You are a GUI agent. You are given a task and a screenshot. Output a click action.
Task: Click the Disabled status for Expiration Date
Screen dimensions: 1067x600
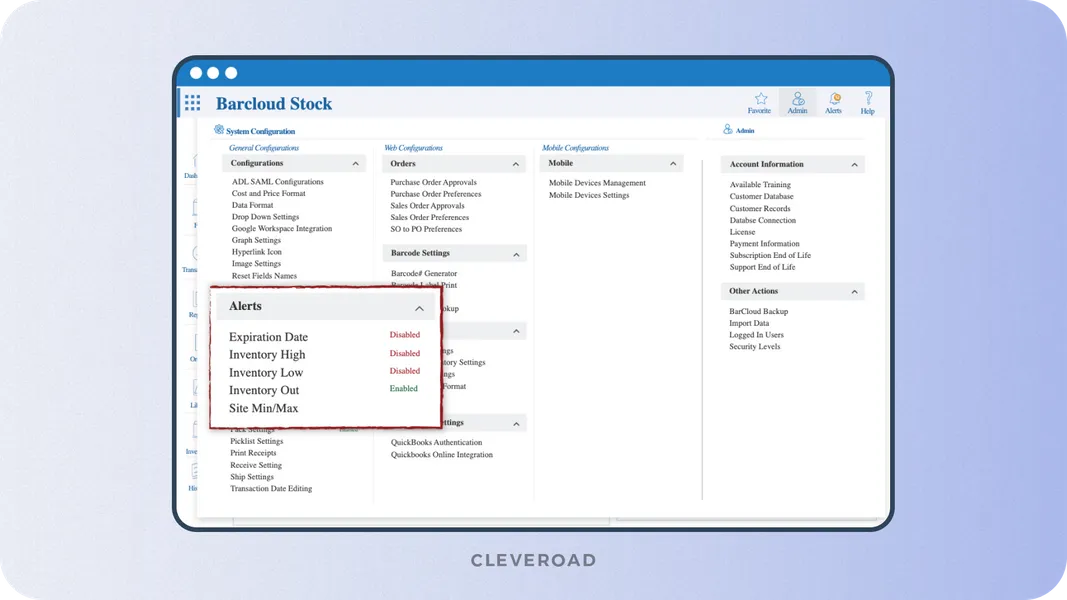[x=405, y=335]
